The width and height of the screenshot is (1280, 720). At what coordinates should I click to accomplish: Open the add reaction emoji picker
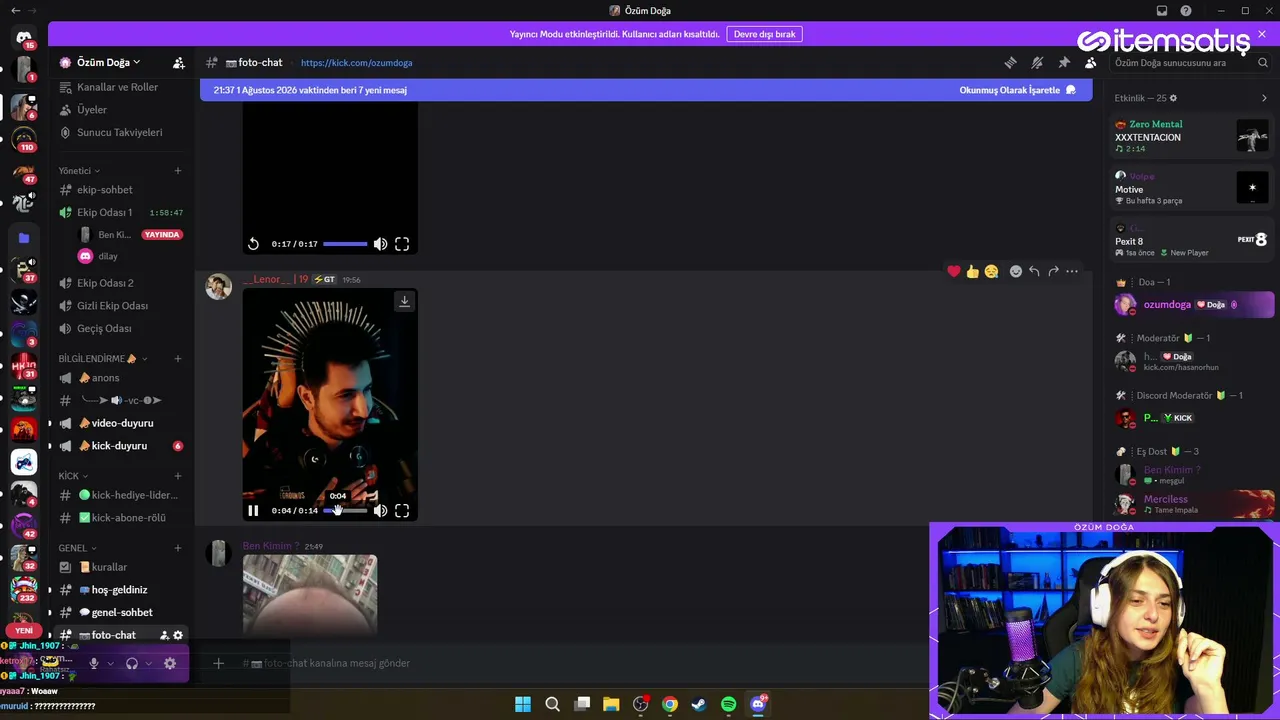pos(1016,271)
